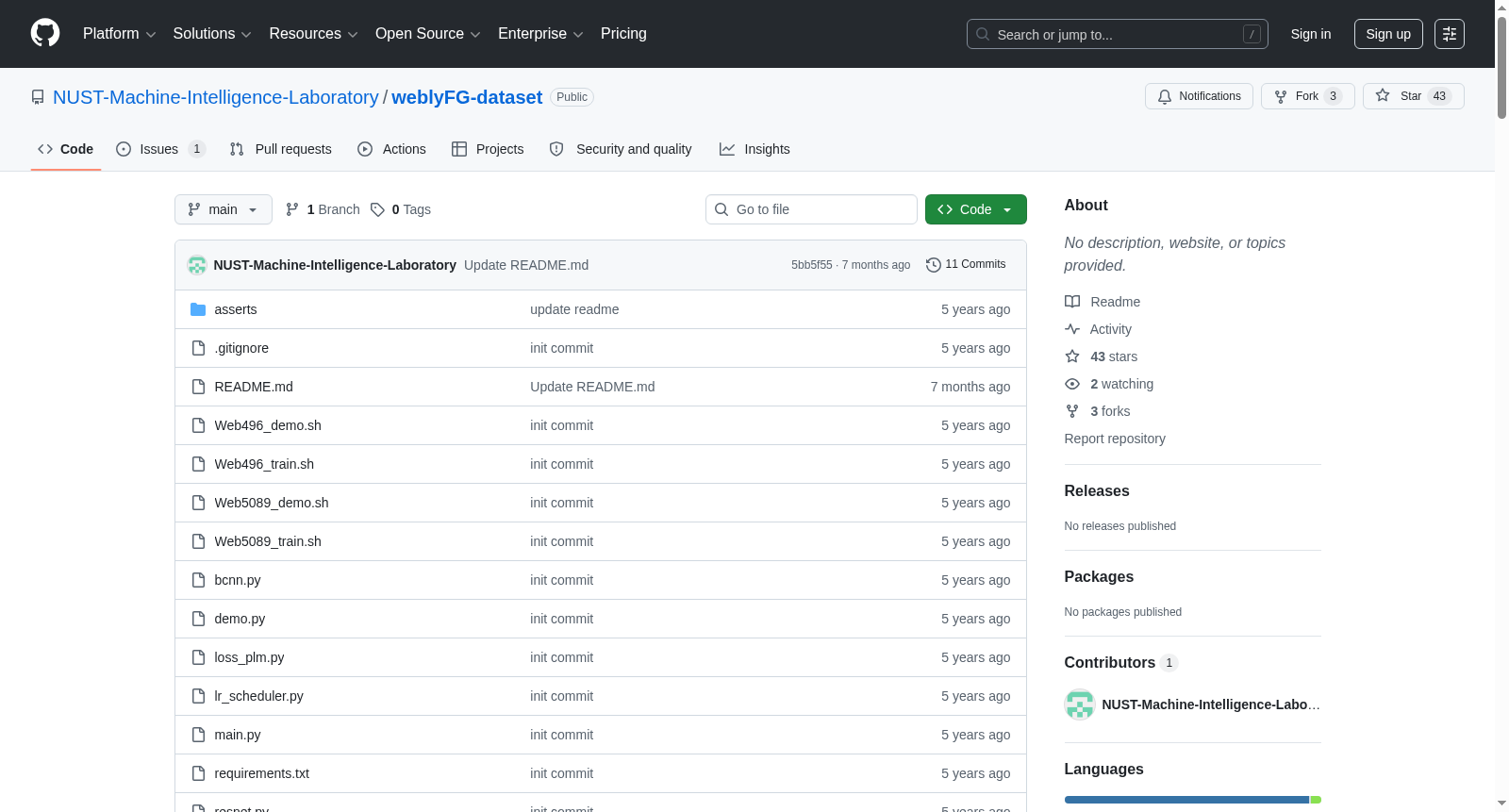Select the Code tab
The height and width of the screenshot is (812, 1509).
tap(65, 149)
